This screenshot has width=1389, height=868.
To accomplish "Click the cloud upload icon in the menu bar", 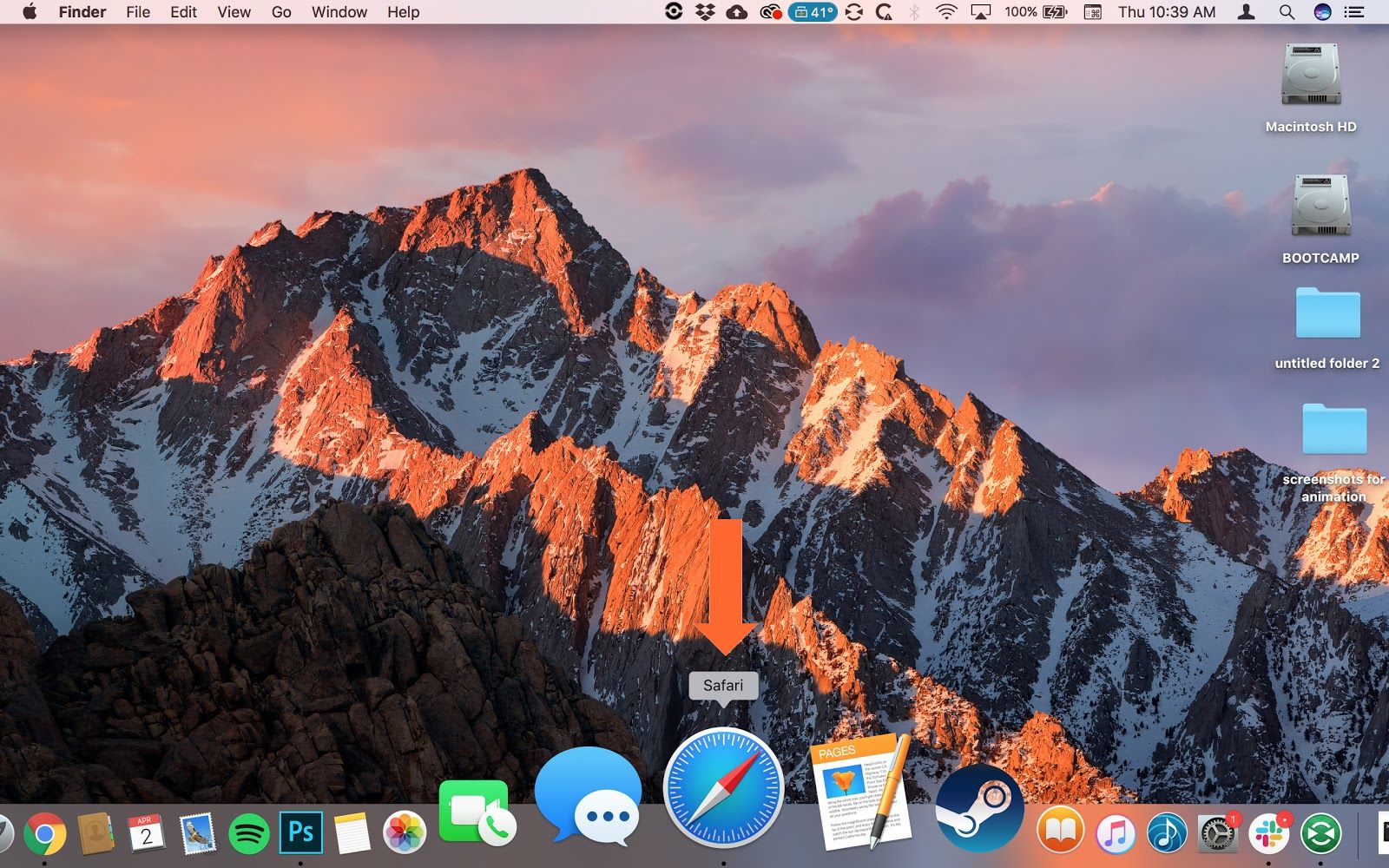I will coord(737,12).
